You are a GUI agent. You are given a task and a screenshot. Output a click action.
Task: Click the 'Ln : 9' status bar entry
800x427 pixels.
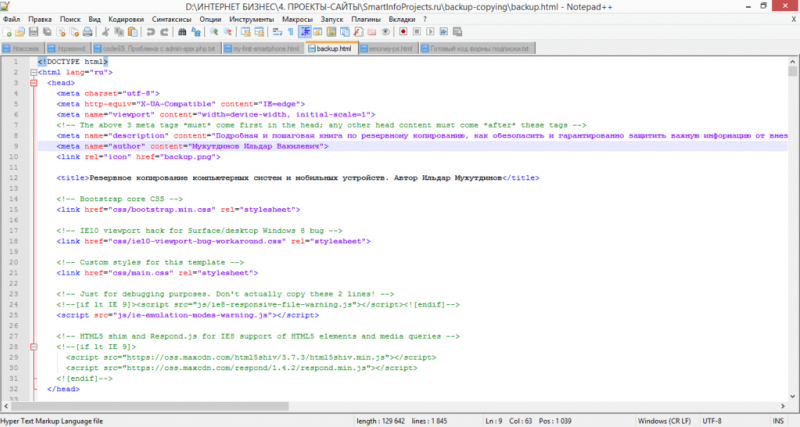coord(493,421)
